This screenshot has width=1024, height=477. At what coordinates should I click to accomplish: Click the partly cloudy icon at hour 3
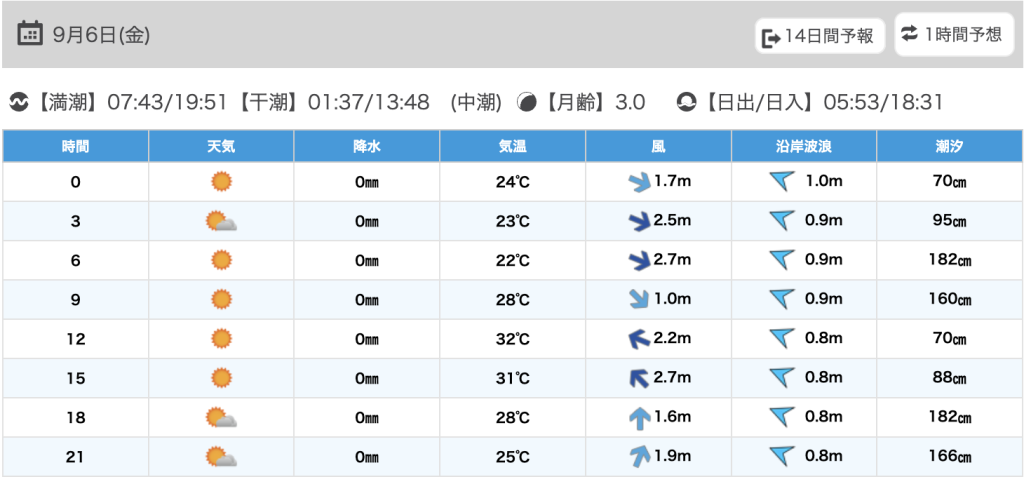pos(221,221)
